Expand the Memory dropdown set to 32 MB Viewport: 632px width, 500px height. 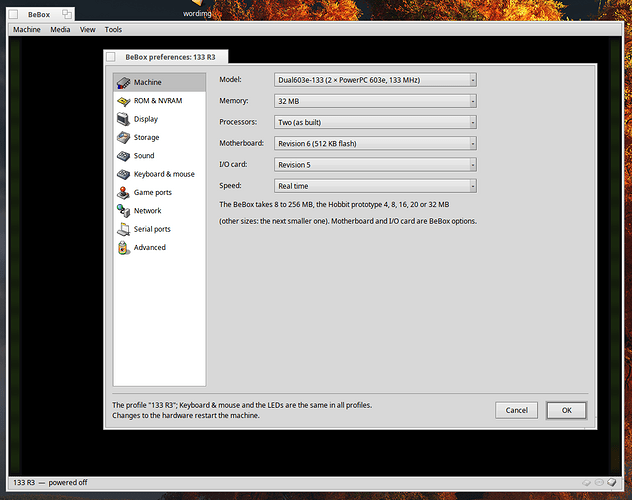[375, 101]
